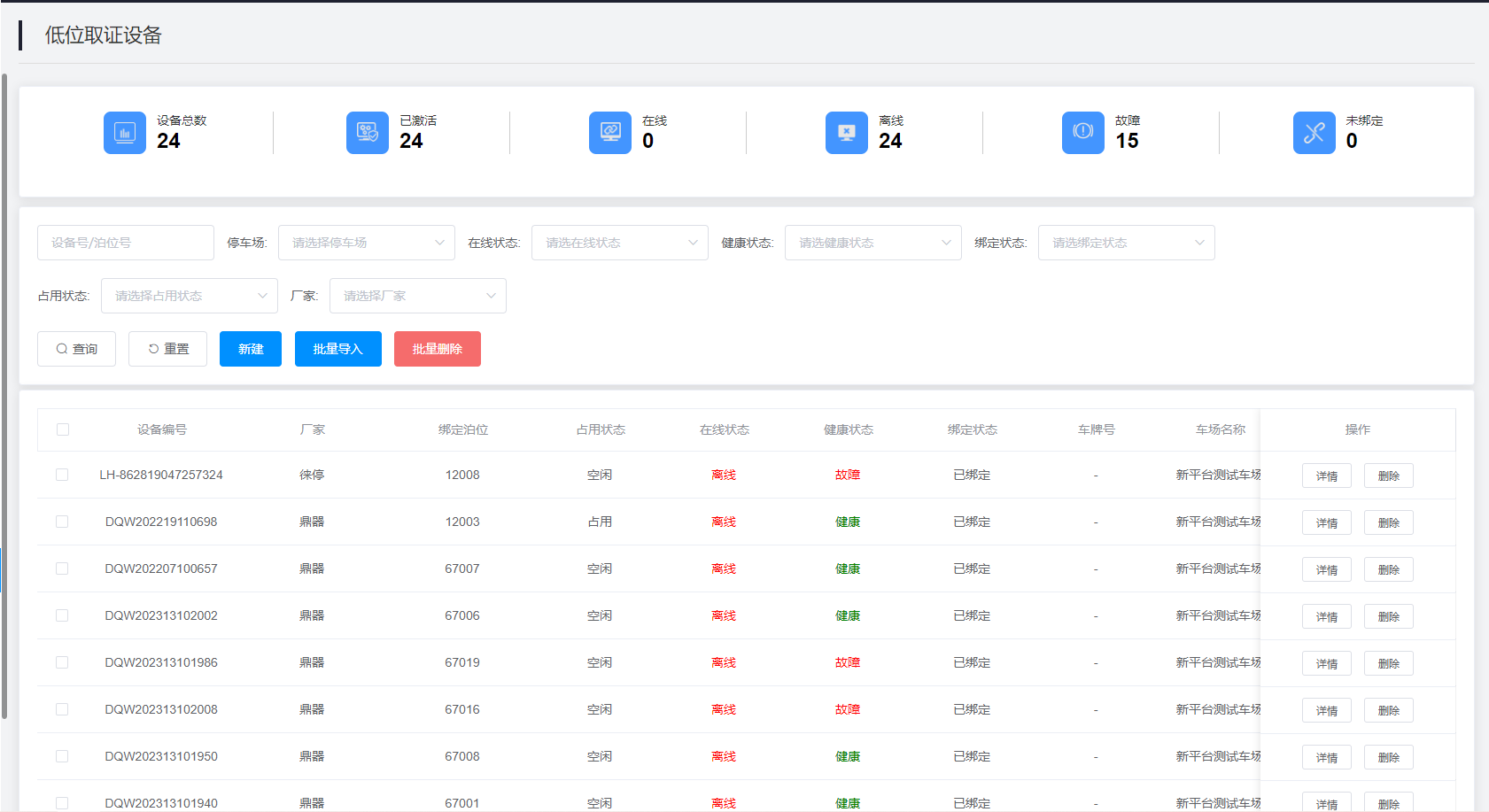1489x812 pixels.
Task: Click the 新建 create button
Action: pyautogui.click(x=251, y=349)
